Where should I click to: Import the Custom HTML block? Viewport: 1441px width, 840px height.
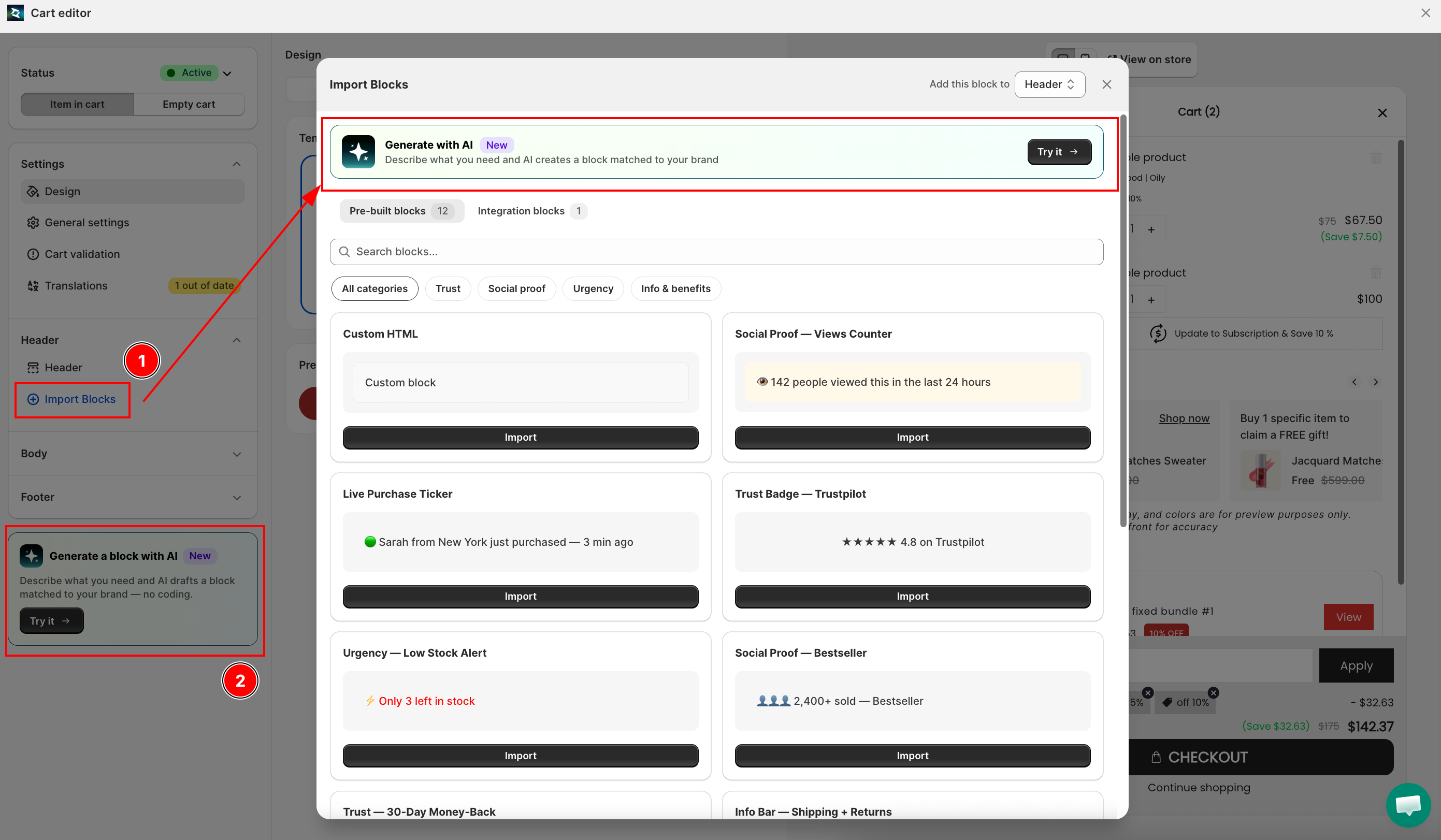tap(521, 438)
